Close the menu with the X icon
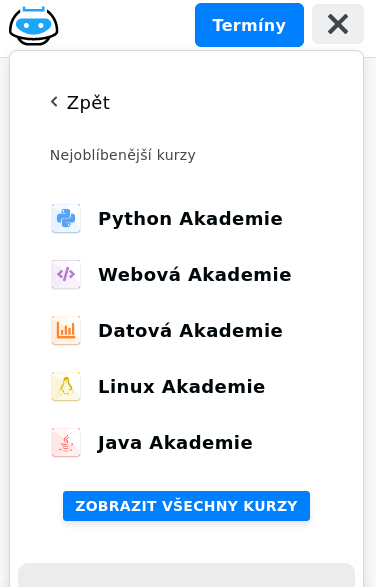Viewport: 376px width, 587px height. click(338, 24)
